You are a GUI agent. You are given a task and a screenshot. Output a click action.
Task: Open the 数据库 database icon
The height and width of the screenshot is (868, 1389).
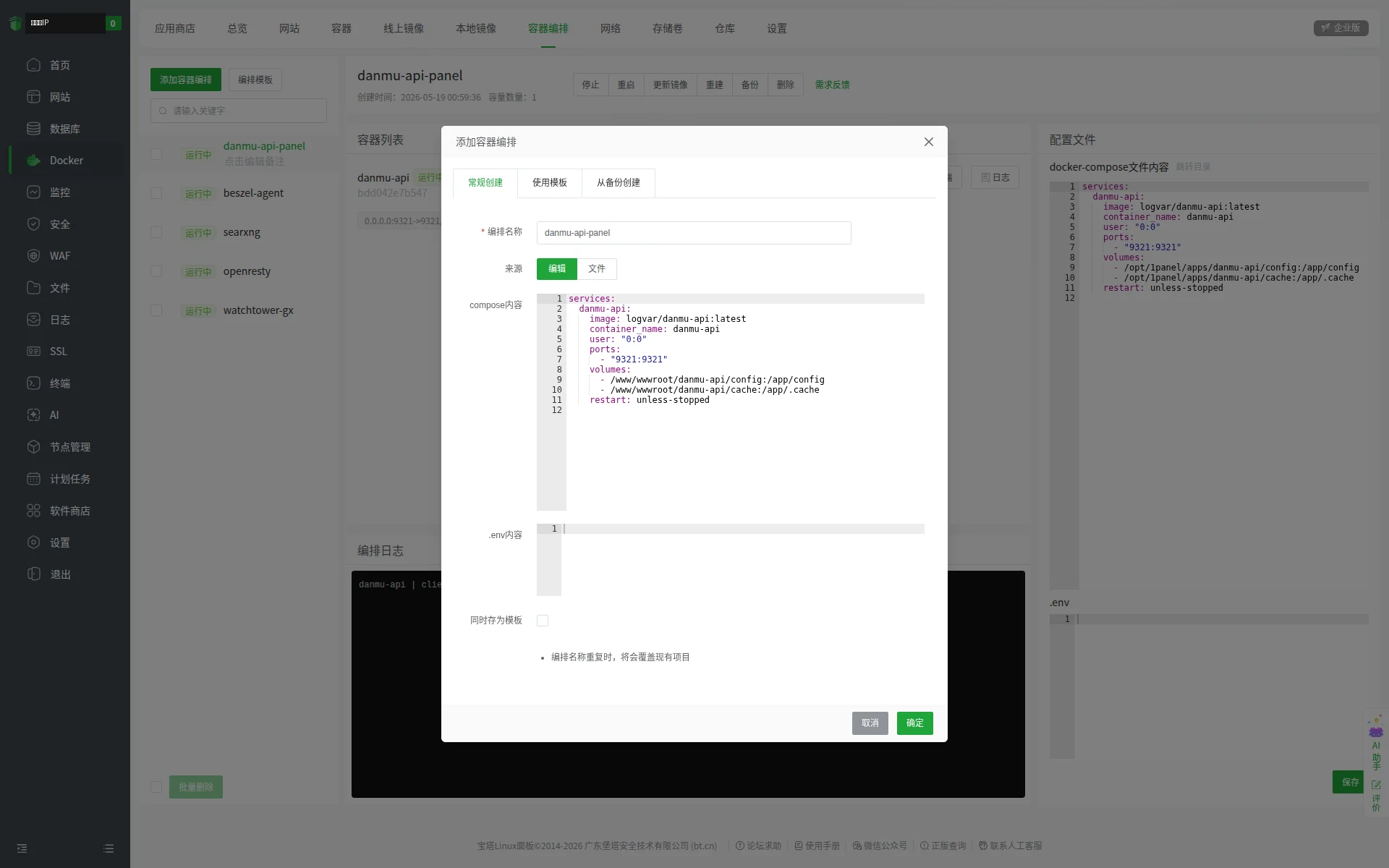click(33, 129)
